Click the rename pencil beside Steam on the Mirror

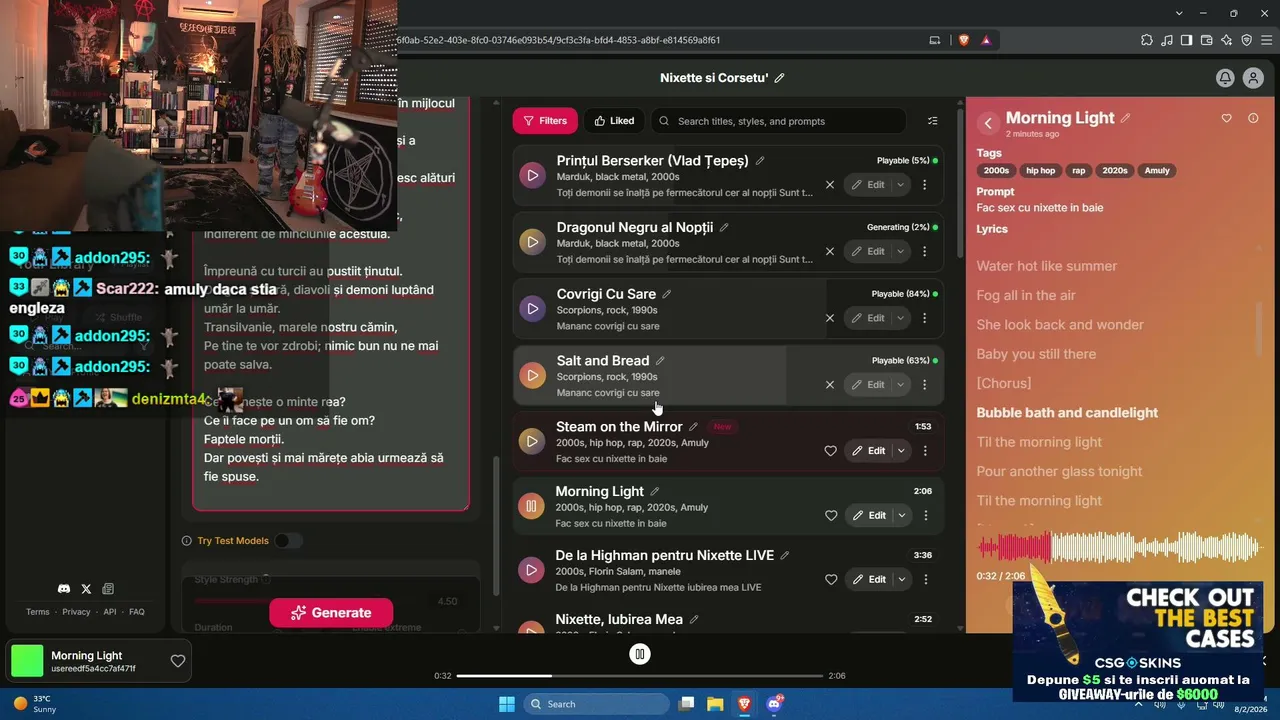(693, 427)
